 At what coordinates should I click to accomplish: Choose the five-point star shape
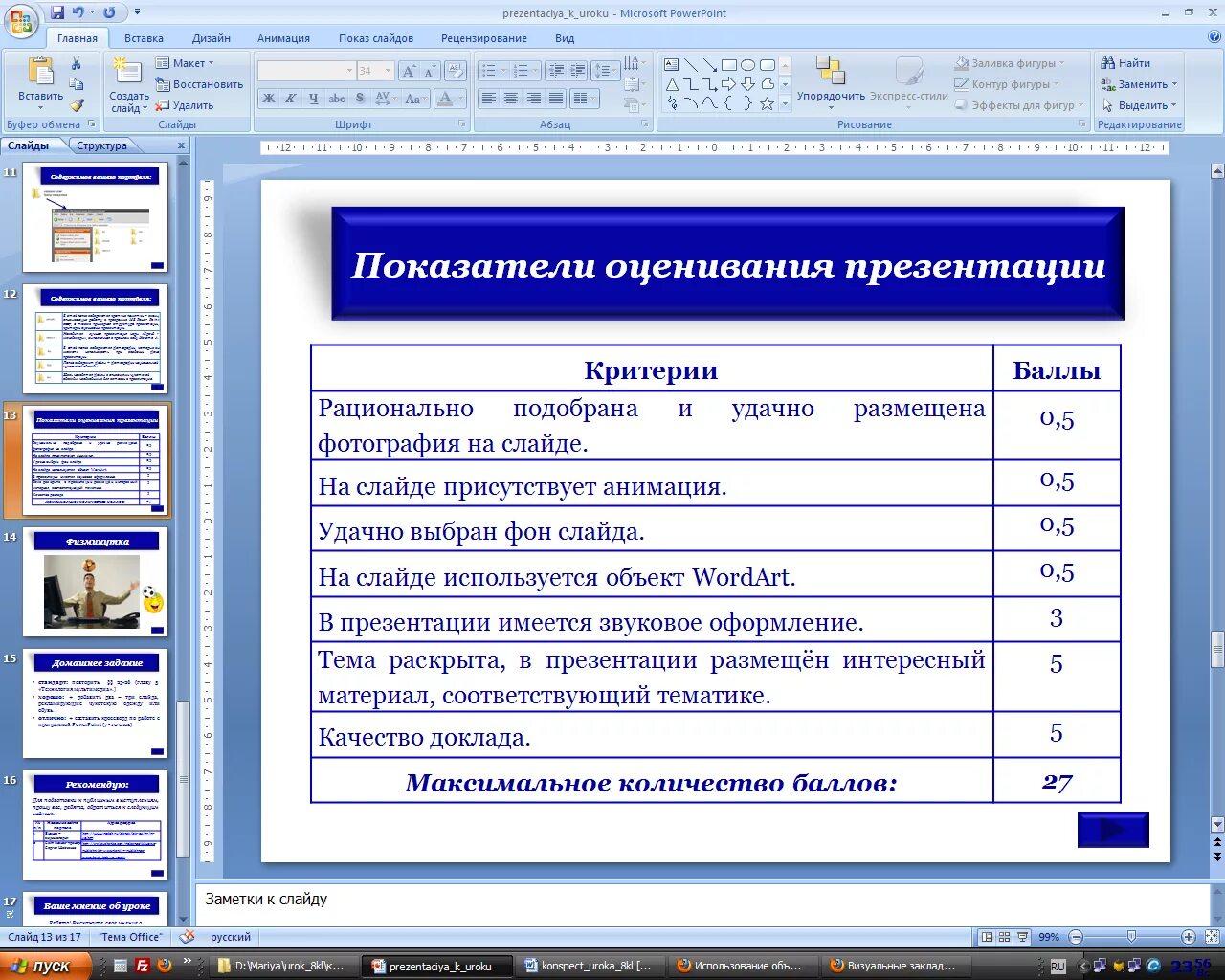[x=767, y=103]
